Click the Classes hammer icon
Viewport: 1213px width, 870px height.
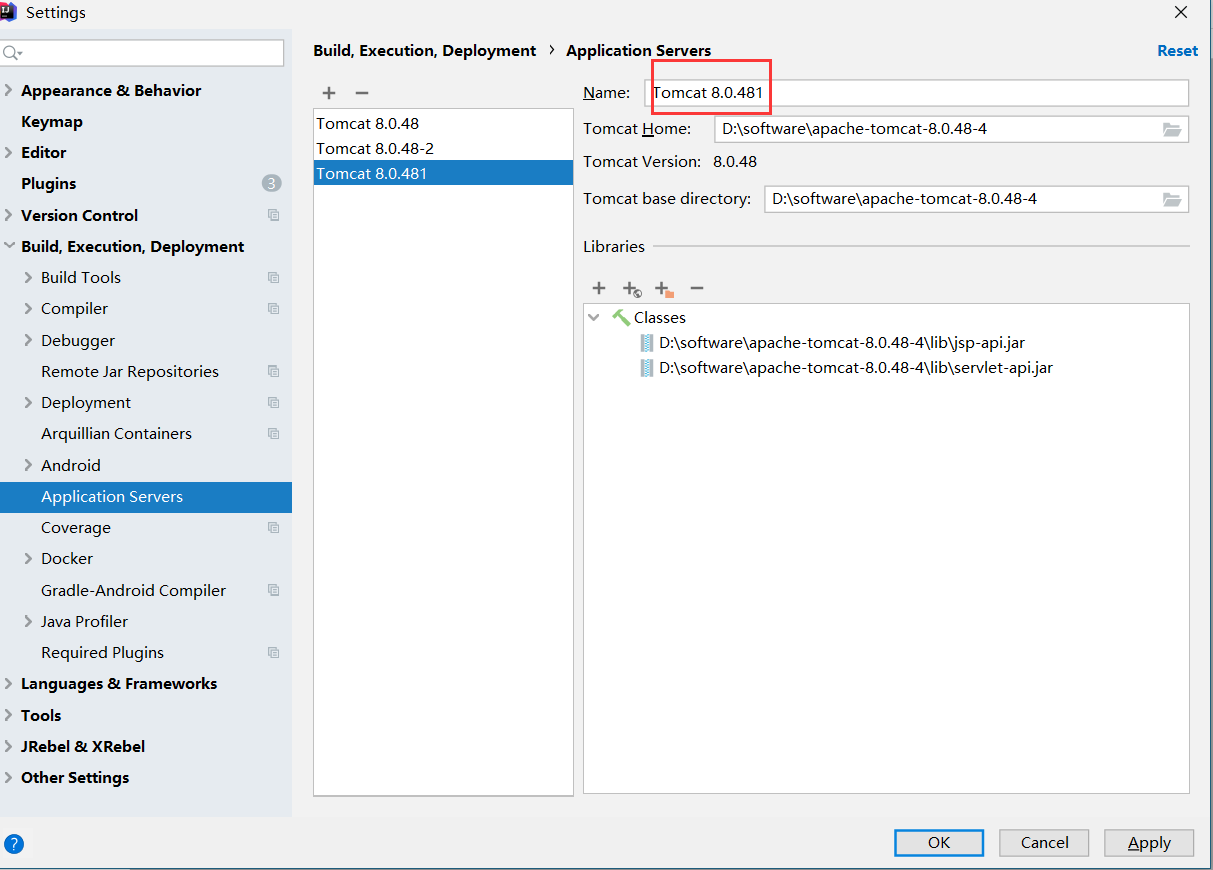coord(621,317)
